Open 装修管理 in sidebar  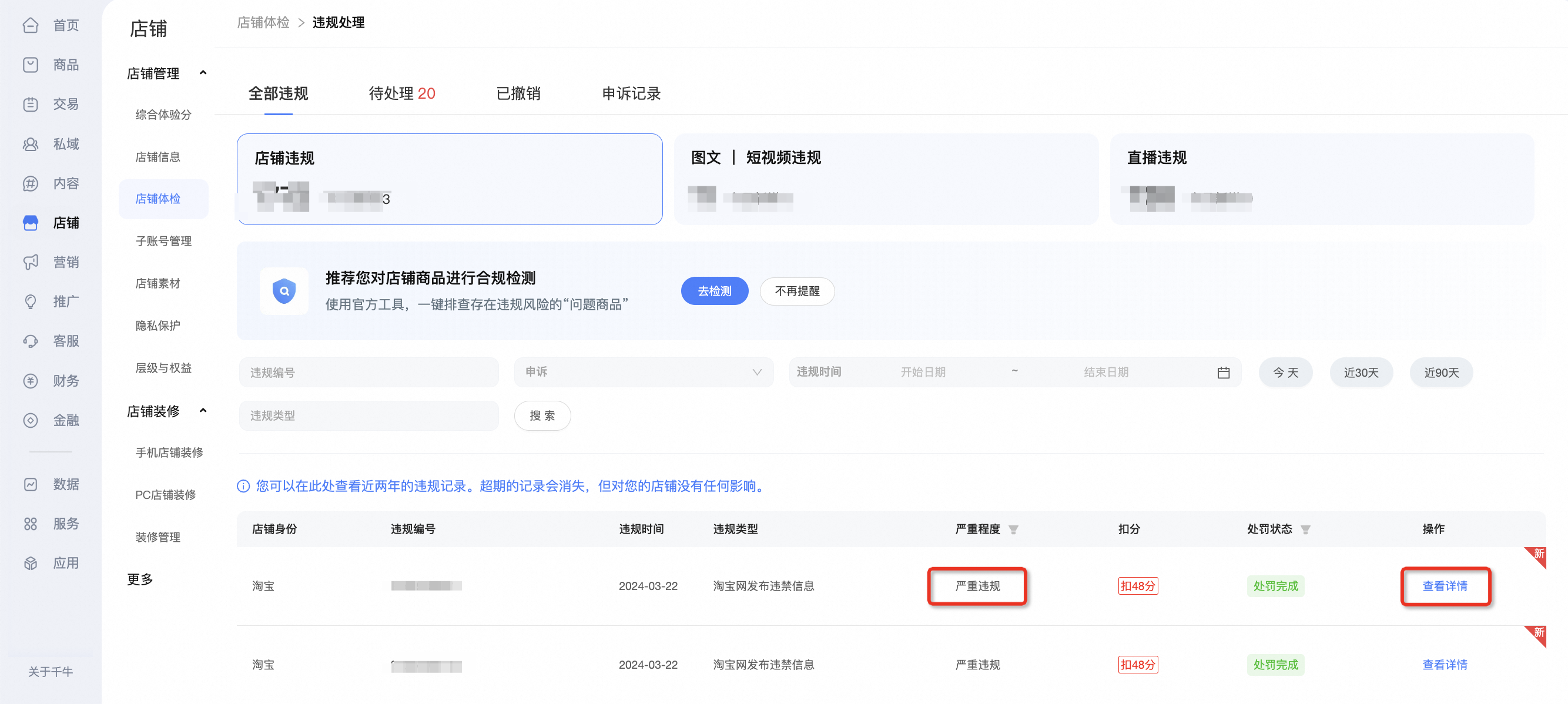pos(158,537)
